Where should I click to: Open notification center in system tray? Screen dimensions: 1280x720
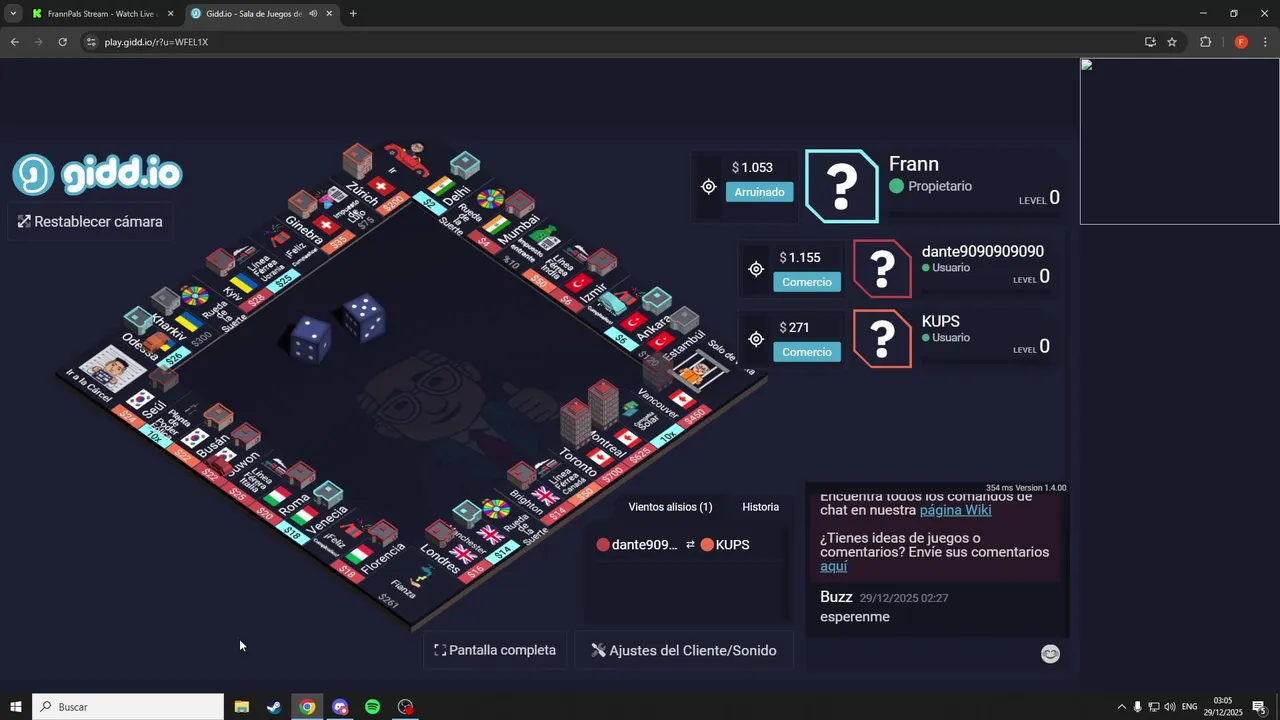tap(1259, 707)
